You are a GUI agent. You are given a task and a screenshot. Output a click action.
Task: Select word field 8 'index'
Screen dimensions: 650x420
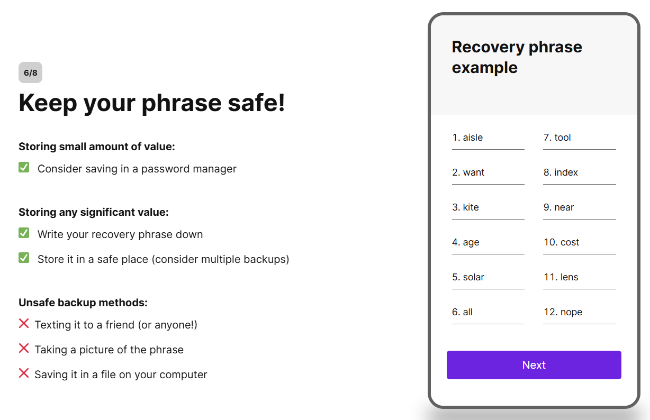click(x=579, y=173)
